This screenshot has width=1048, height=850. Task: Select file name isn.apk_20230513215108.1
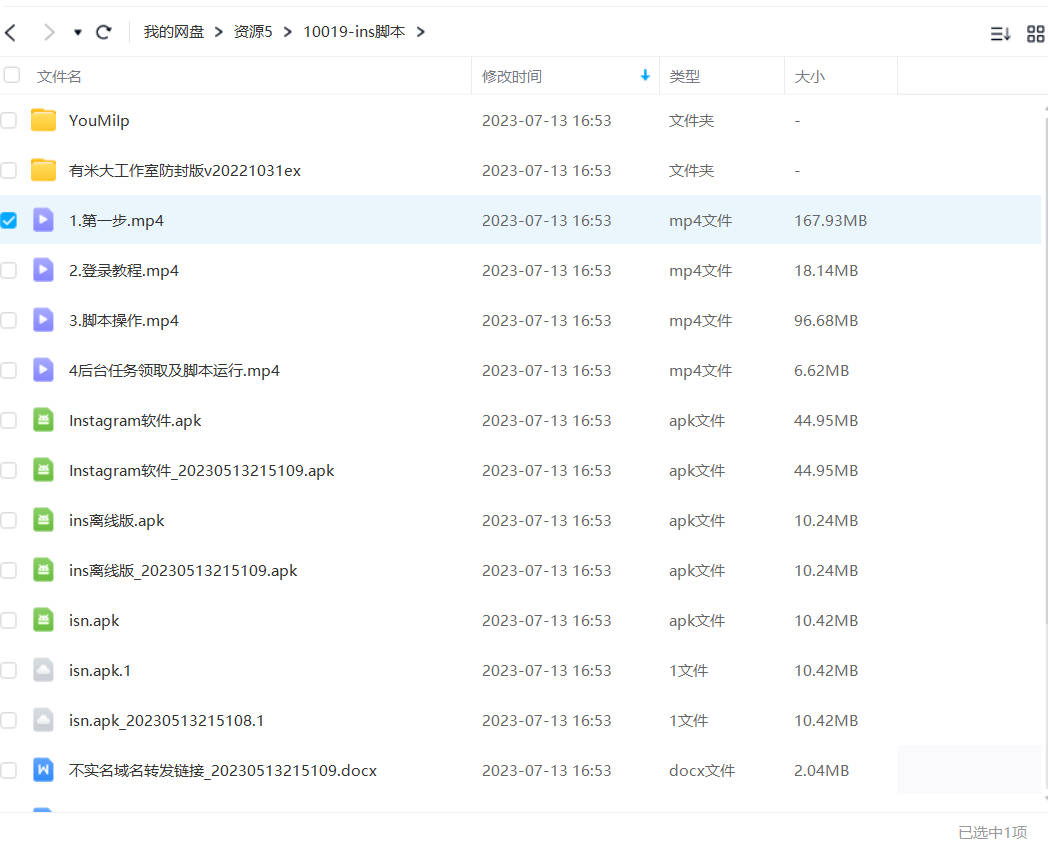tap(166, 721)
